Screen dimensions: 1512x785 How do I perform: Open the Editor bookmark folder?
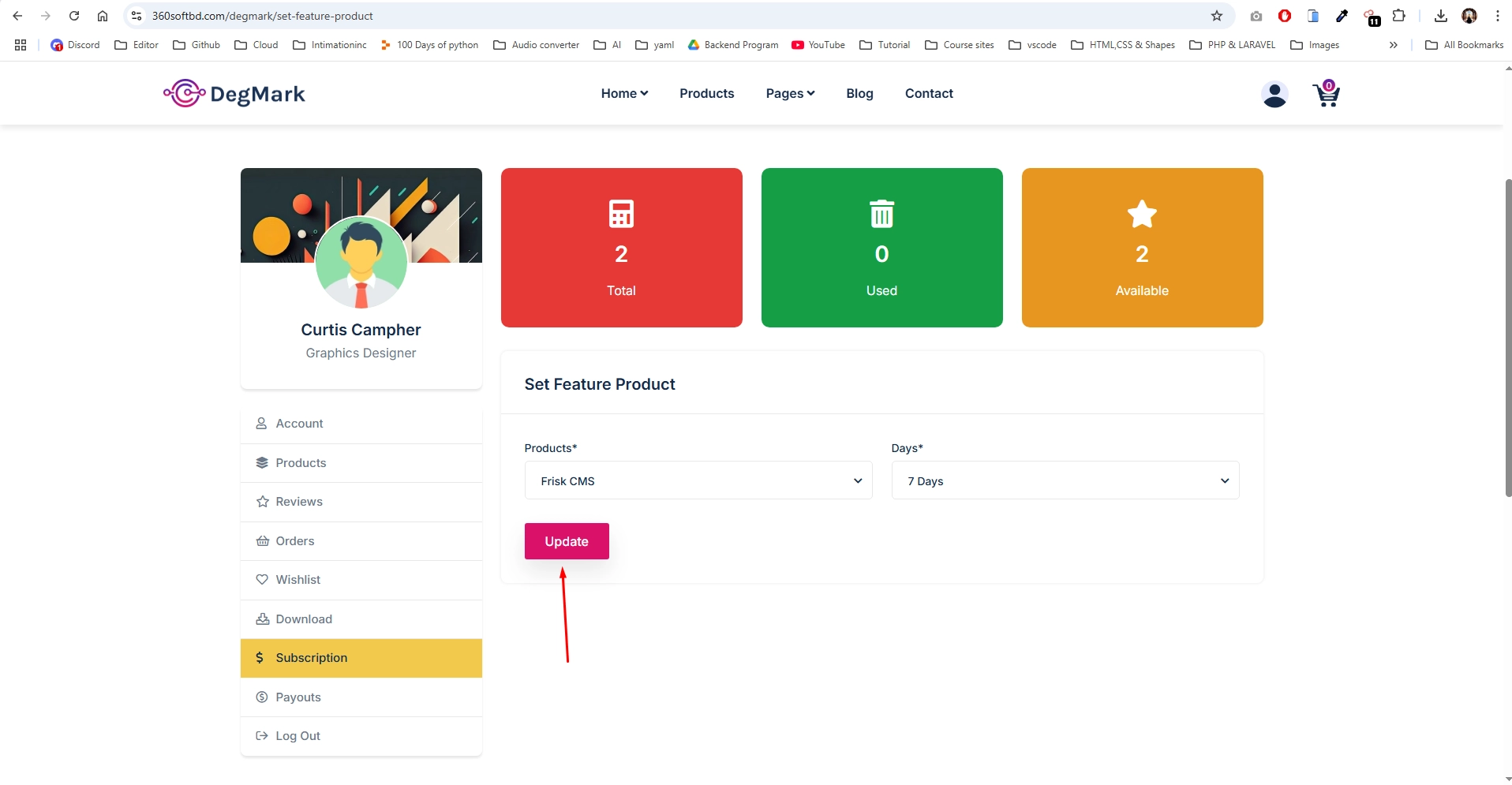pyautogui.click(x=137, y=45)
